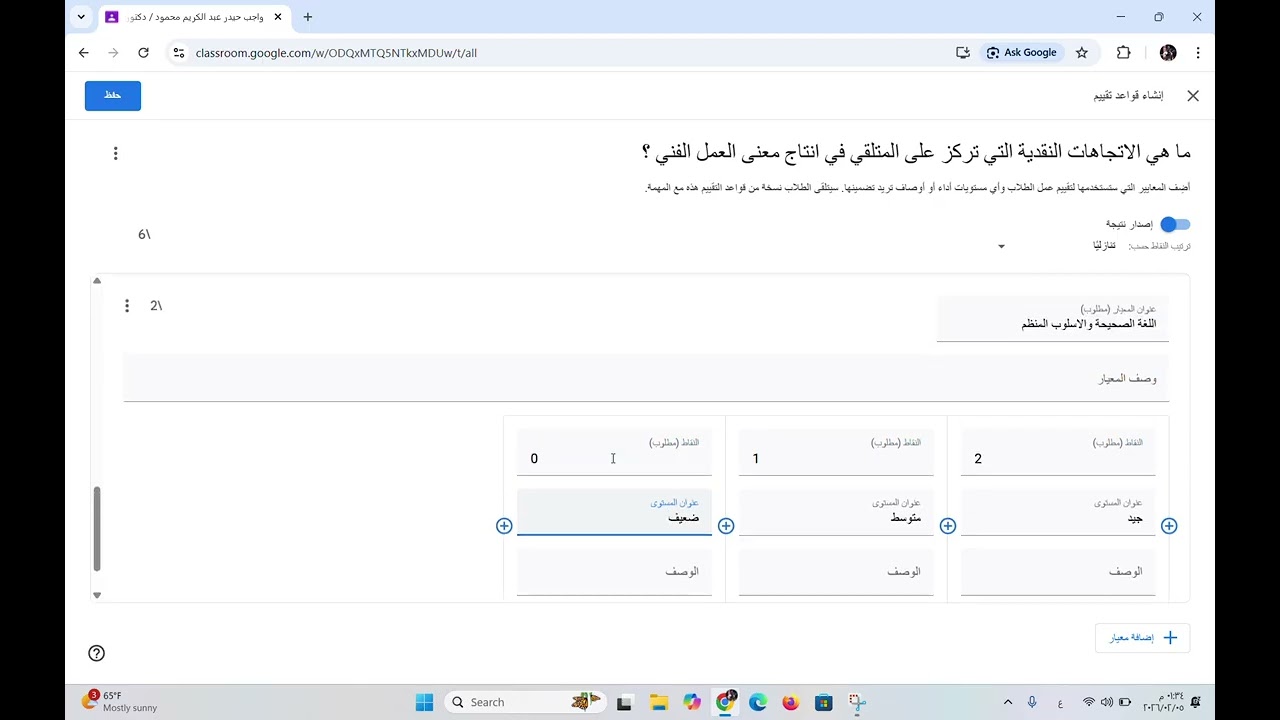Open the تنازليًا points order dropdown
Viewport: 1280px width, 720px height.
1052,246
